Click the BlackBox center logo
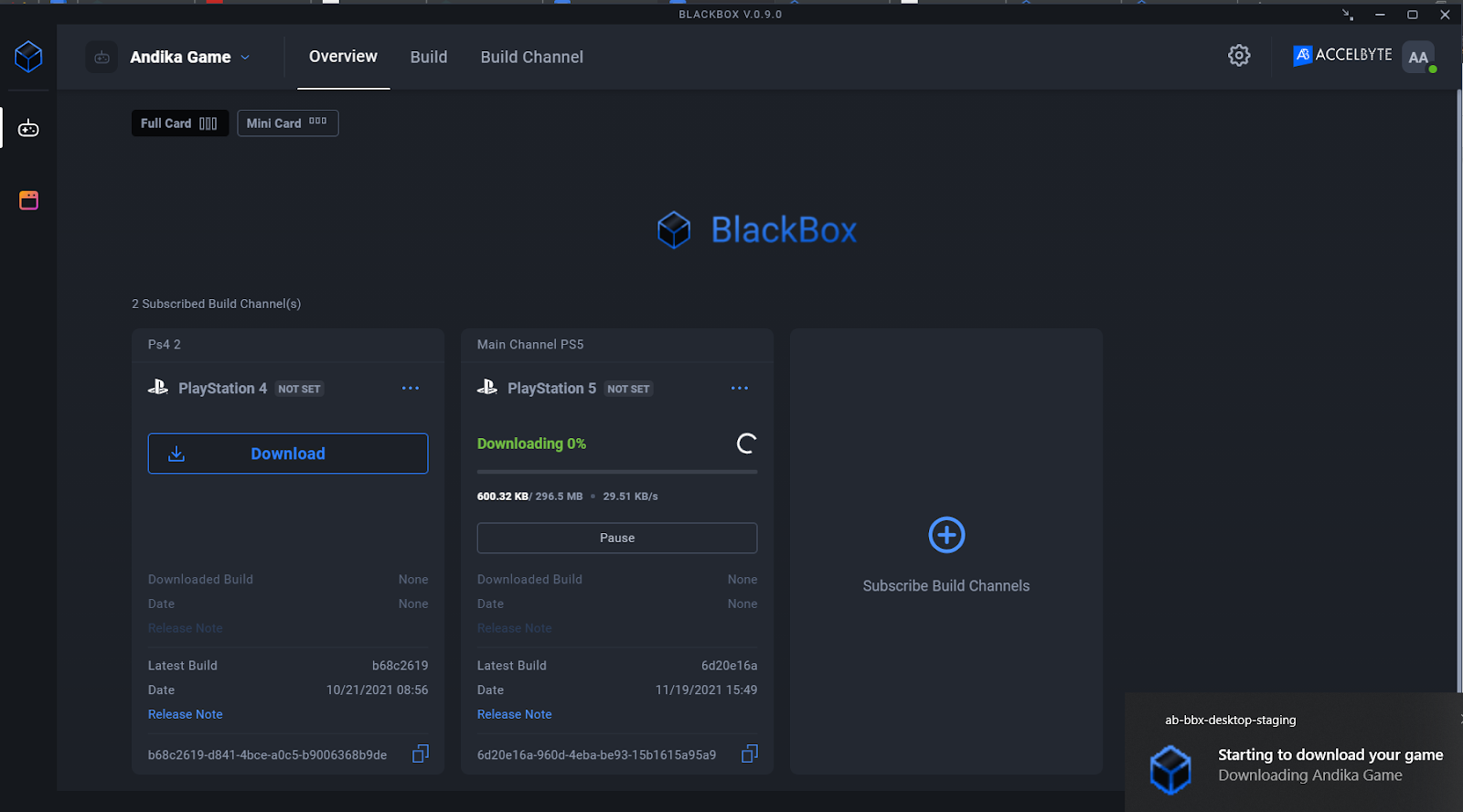 point(757,230)
